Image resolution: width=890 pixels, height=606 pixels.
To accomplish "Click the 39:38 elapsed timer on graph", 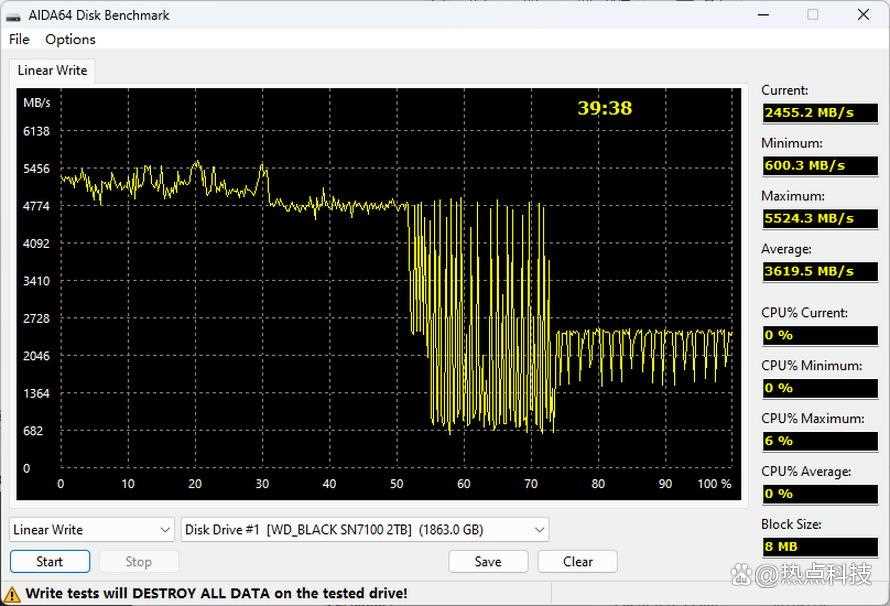I will click(x=604, y=108).
